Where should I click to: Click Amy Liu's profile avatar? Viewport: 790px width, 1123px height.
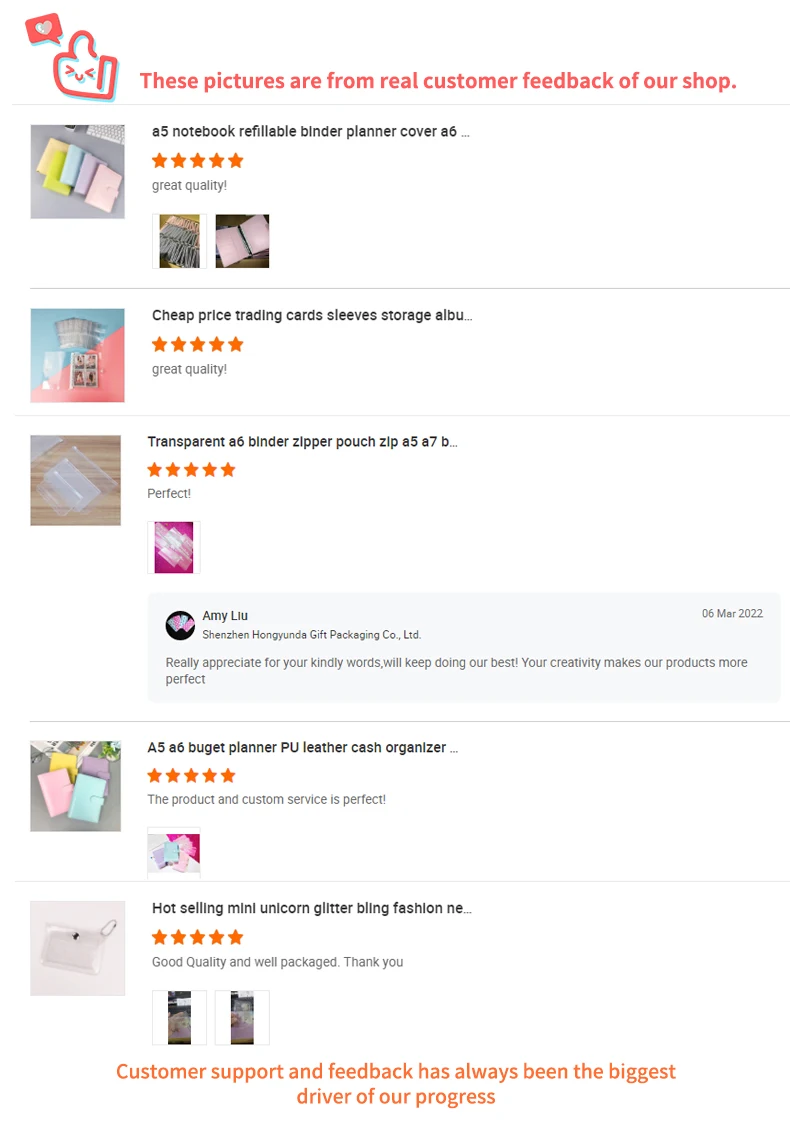pos(180,625)
